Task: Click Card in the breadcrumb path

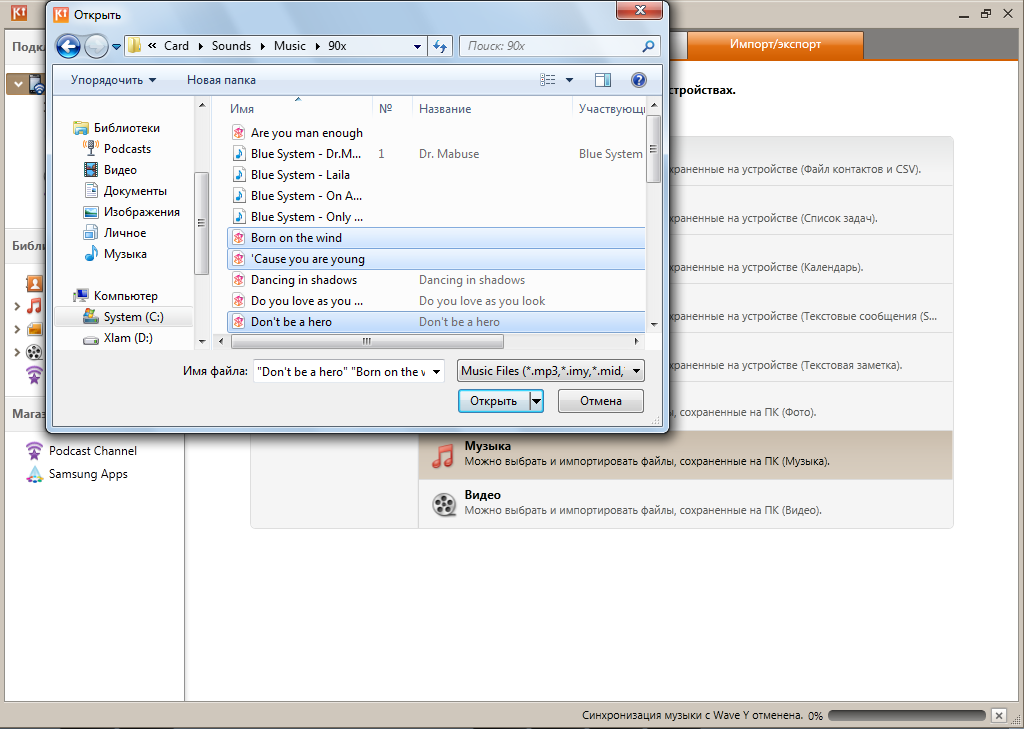Action: pyautogui.click(x=176, y=46)
